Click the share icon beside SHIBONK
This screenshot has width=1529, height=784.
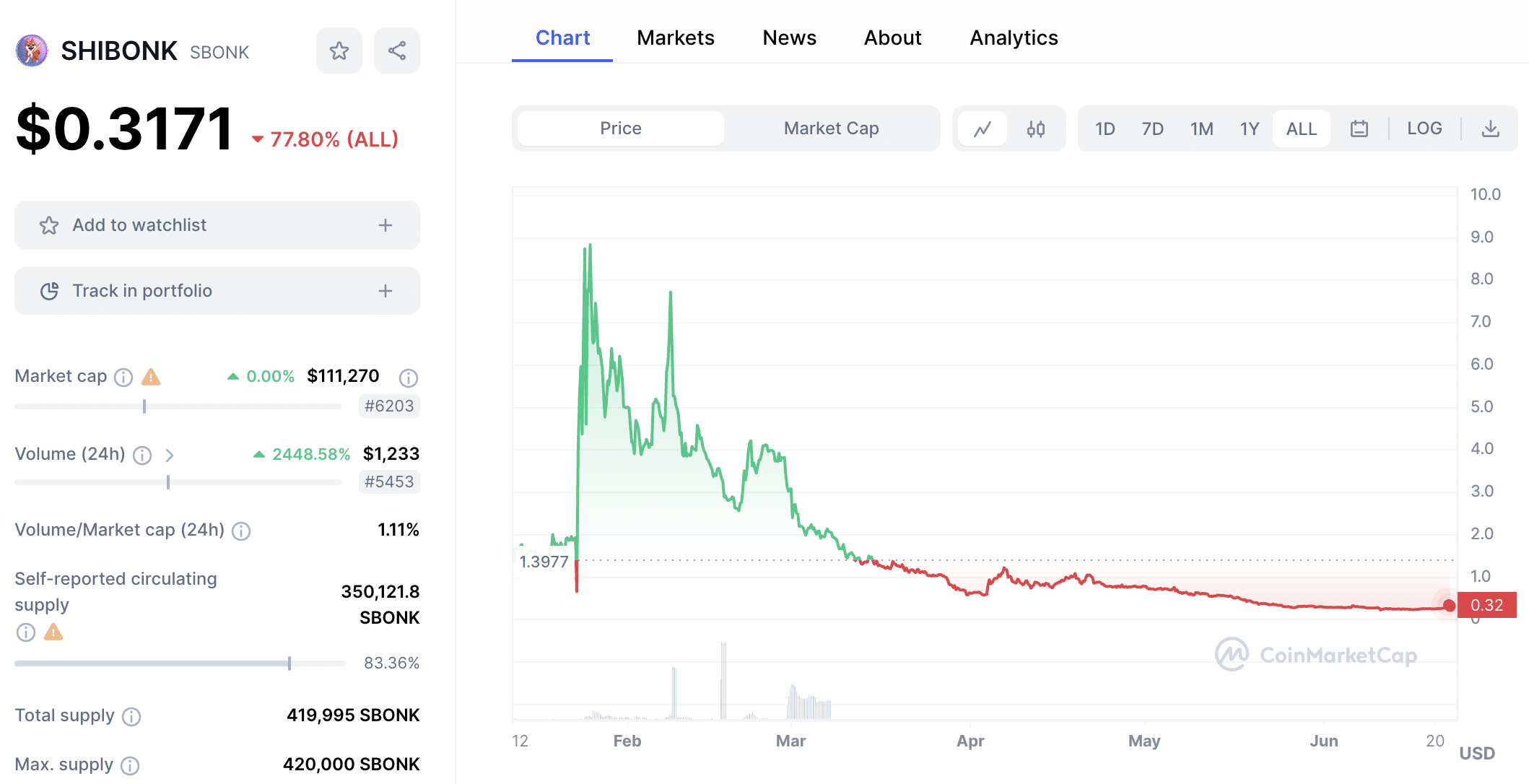click(x=397, y=51)
